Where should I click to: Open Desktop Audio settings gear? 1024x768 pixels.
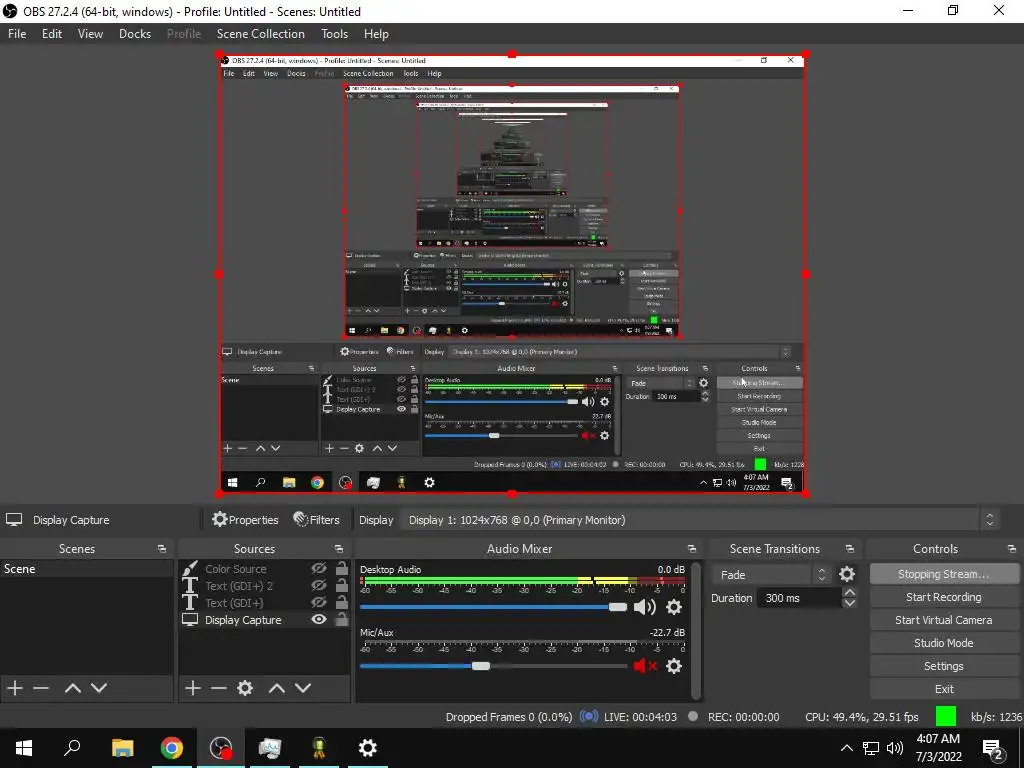674,607
